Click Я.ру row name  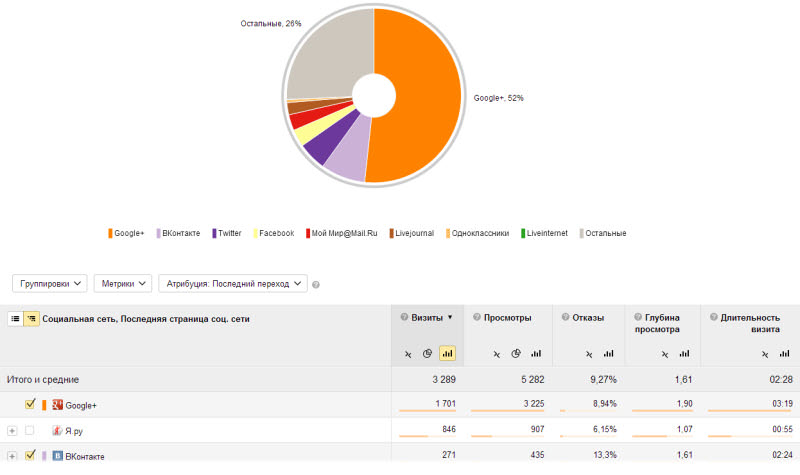click(x=74, y=431)
